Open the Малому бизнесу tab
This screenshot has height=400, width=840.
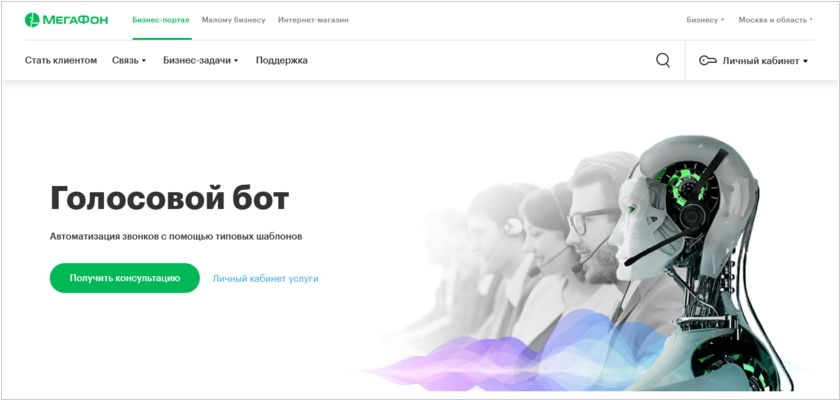coord(234,20)
